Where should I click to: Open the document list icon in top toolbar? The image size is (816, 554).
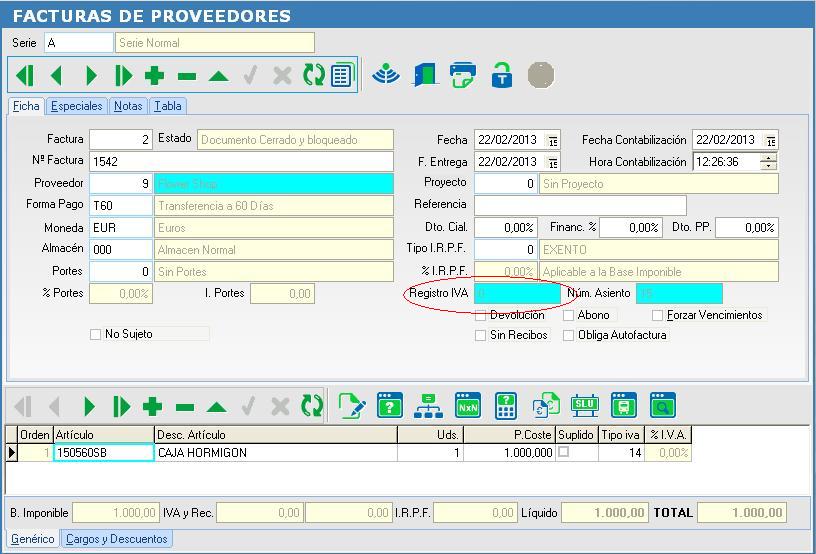pos(343,75)
